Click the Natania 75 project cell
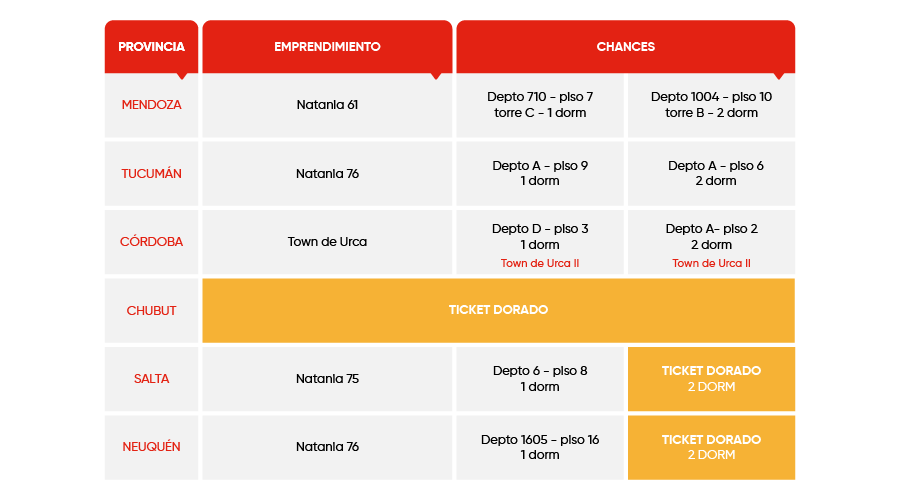The width and height of the screenshot is (900, 500). pos(327,379)
